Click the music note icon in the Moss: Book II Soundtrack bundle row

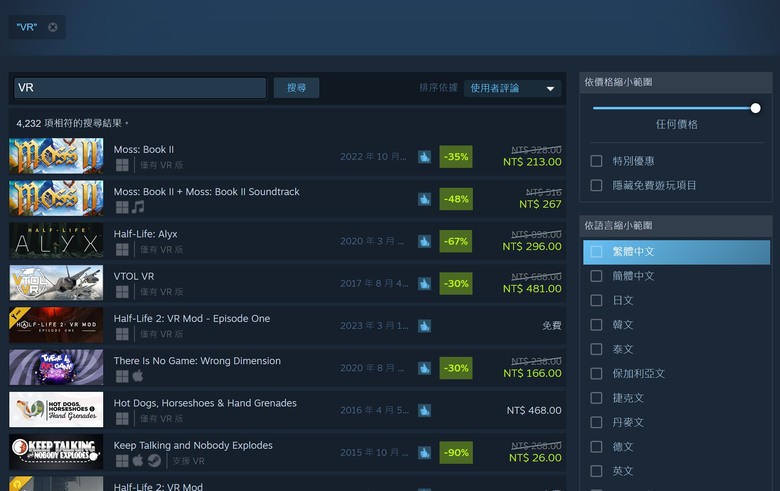click(x=138, y=206)
